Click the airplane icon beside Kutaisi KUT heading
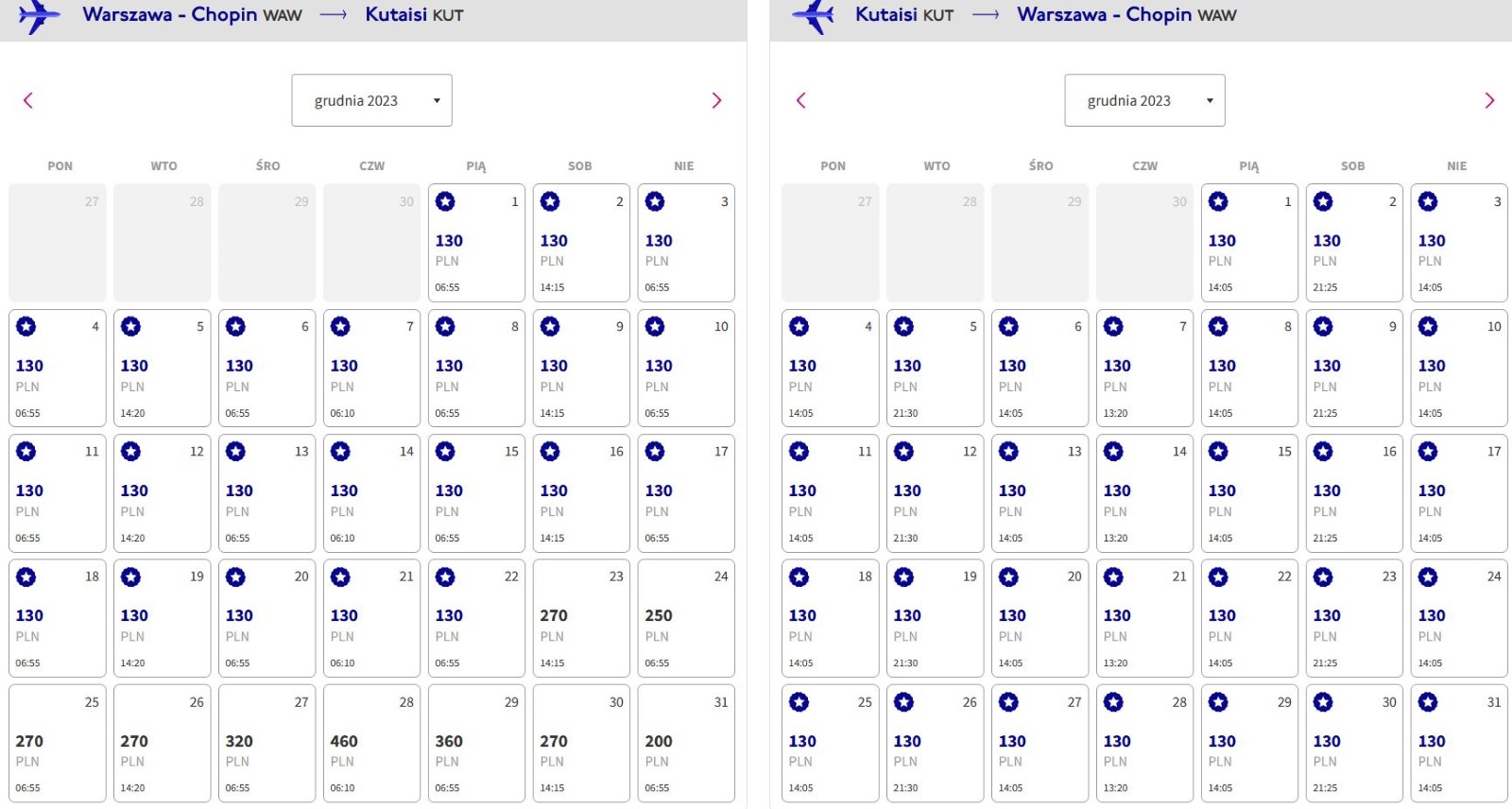Viewport: 1512px width, 809px height. pyautogui.click(x=813, y=16)
